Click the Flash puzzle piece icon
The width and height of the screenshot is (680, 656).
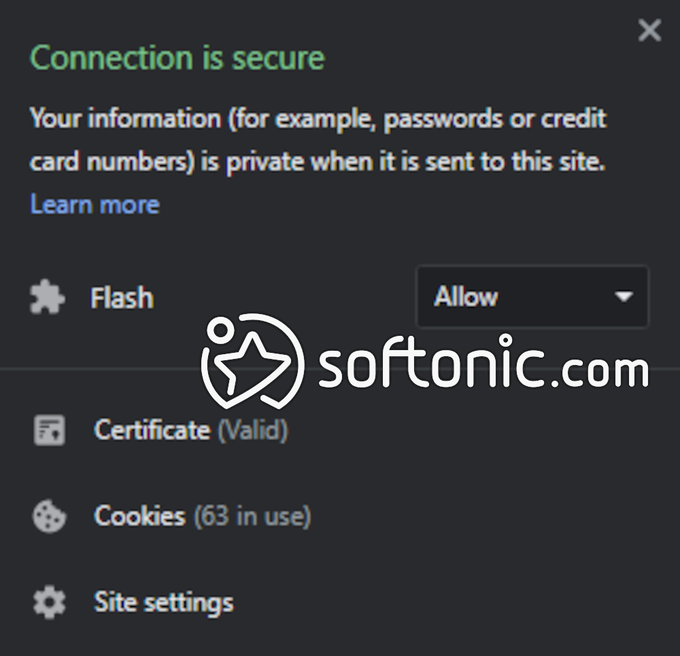point(47,298)
